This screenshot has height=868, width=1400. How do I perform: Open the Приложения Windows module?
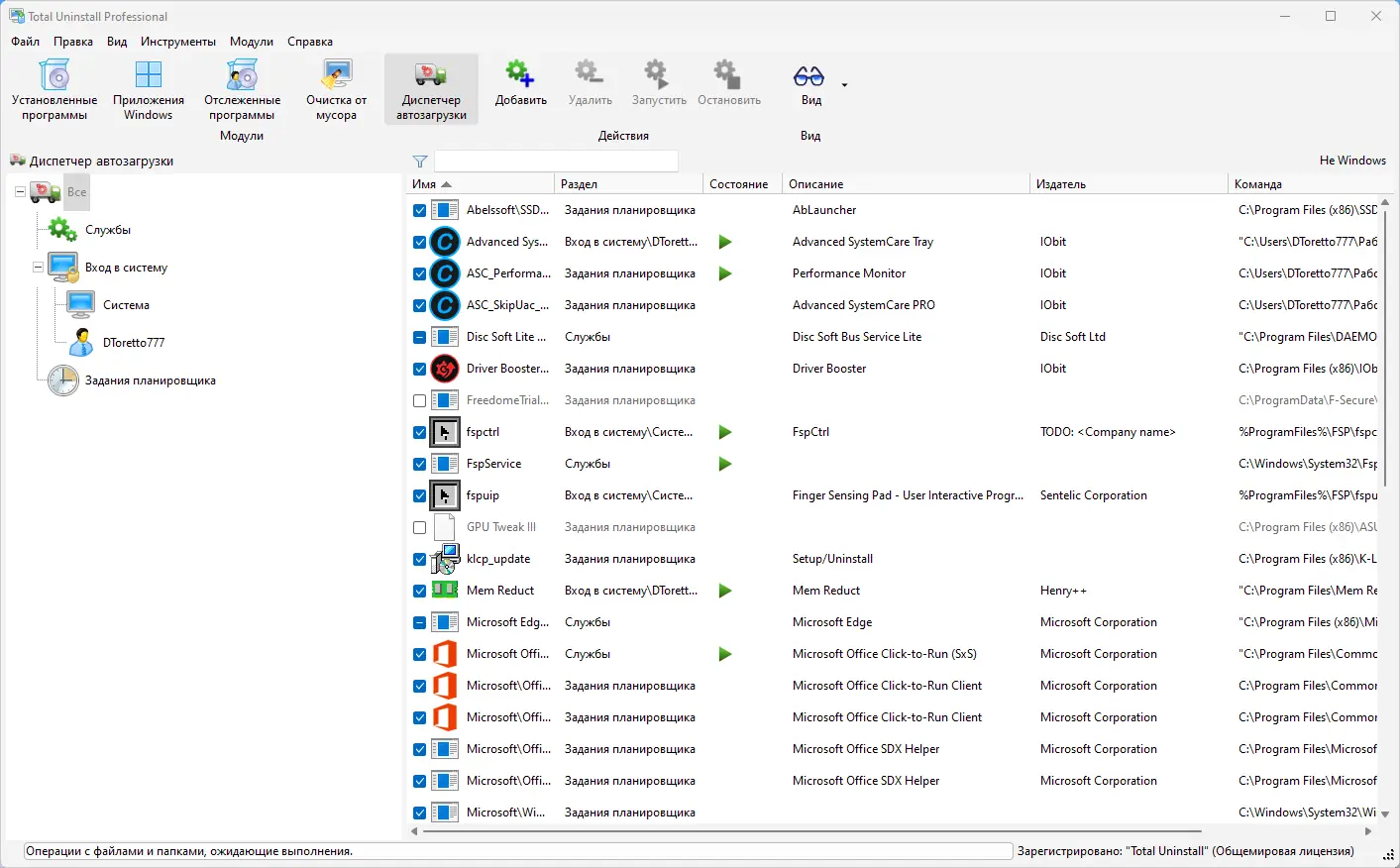coord(149,89)
